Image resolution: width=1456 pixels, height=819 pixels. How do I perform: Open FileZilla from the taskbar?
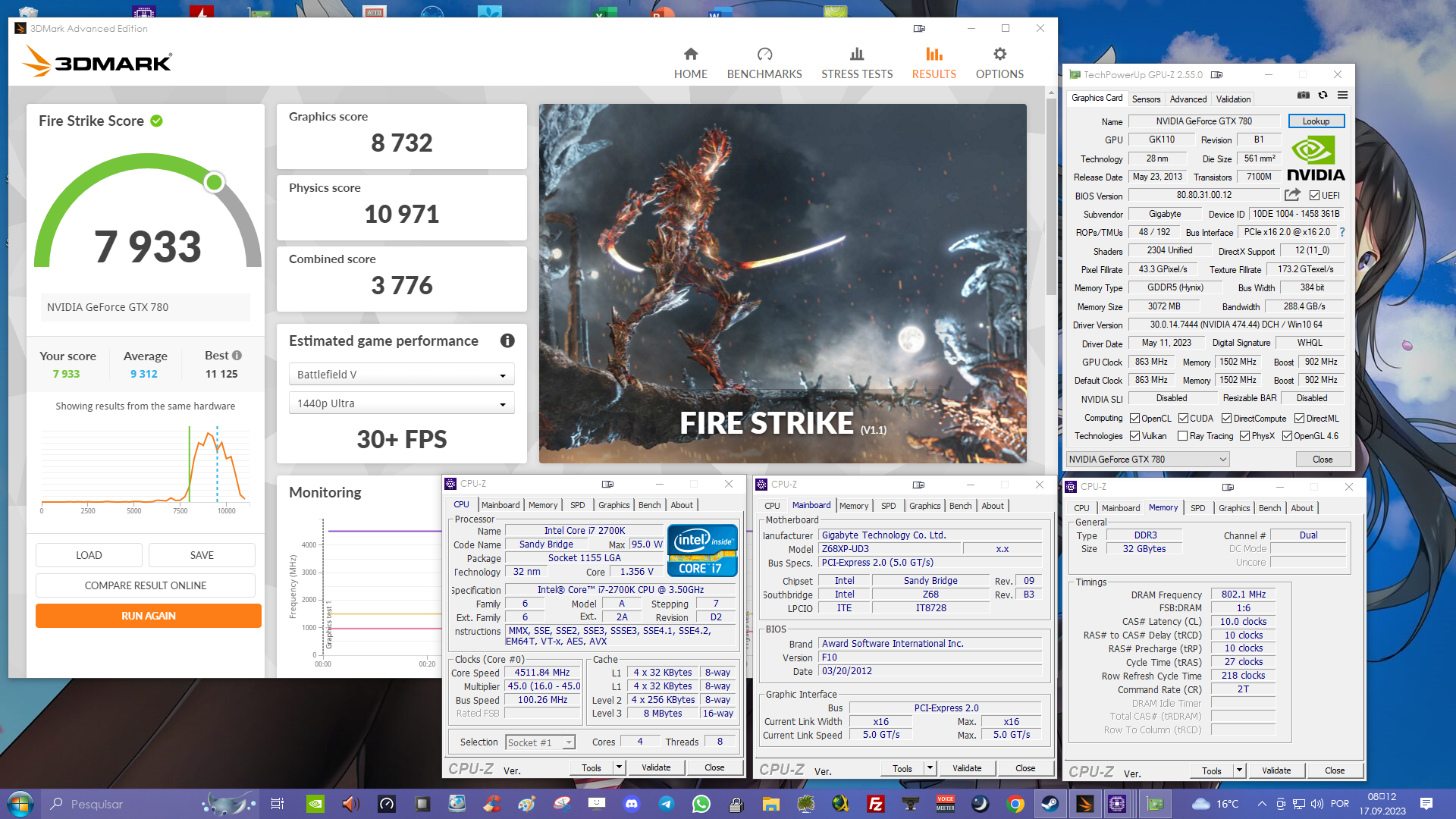pos(875,804)
